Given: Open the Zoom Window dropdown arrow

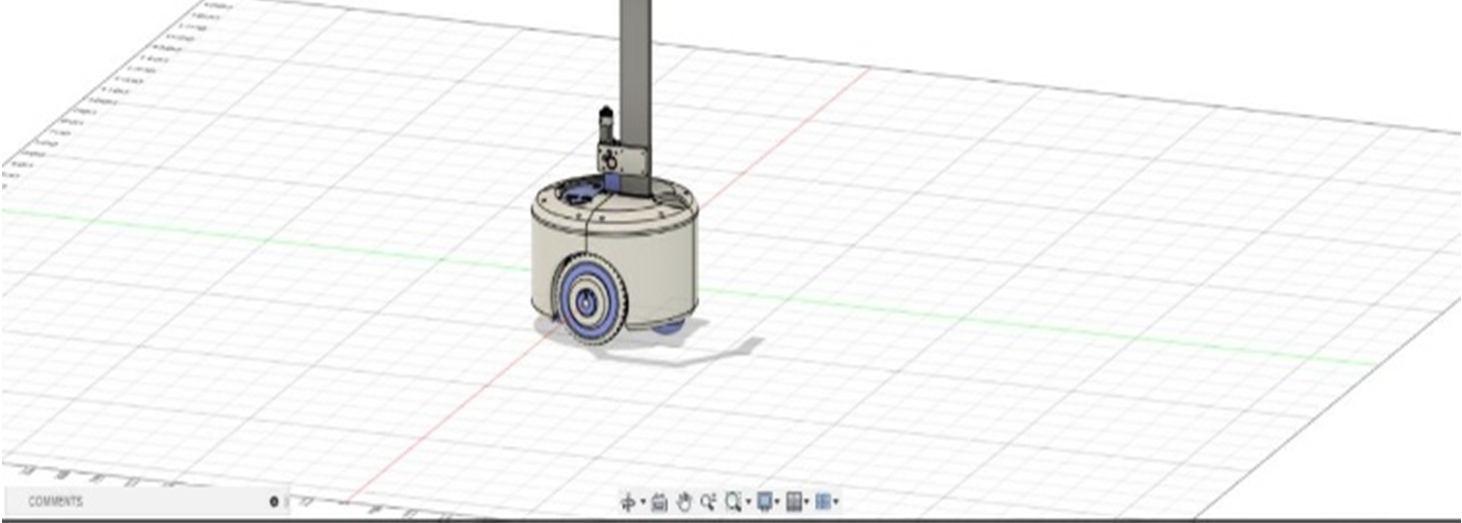Looking at the screenshot, I should pyautogui.click(x=749, y=501).
